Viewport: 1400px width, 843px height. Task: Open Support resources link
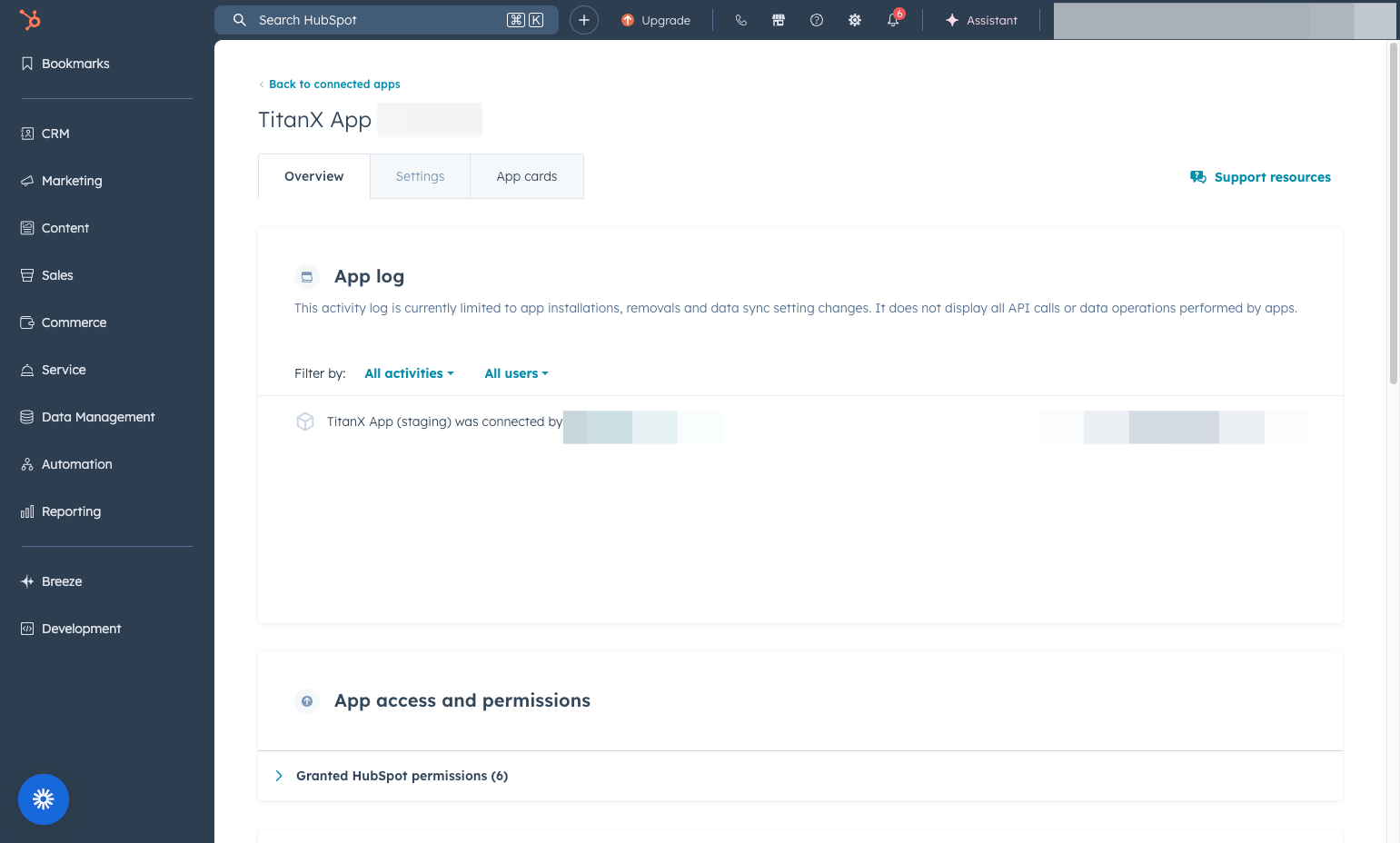[1260, 177]
